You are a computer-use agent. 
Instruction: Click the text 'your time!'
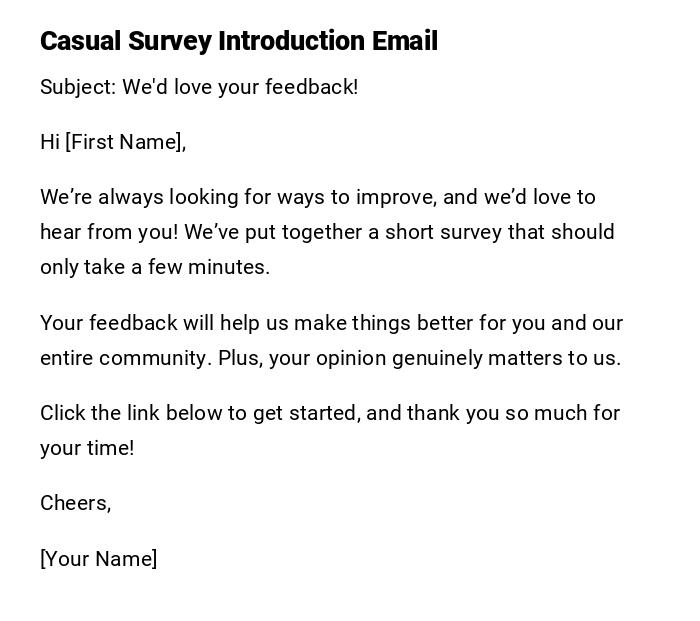[87, 448]
